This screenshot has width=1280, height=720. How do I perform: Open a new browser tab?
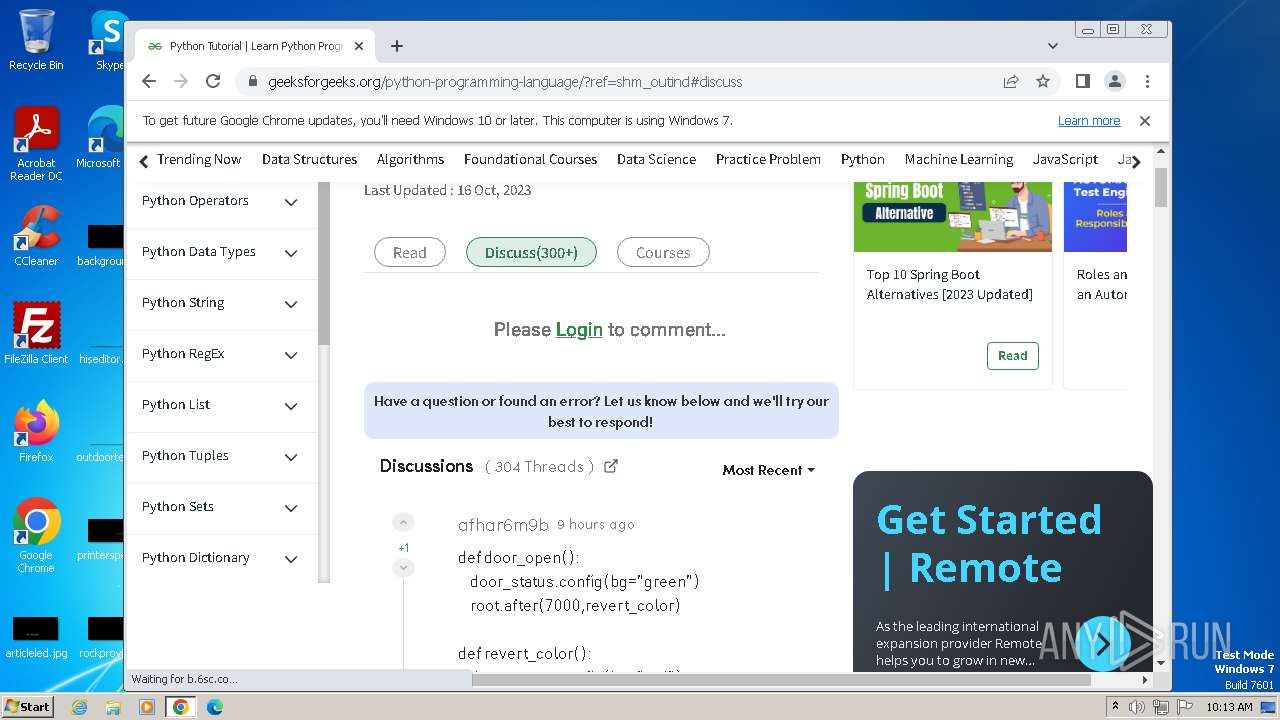point(397,46)
